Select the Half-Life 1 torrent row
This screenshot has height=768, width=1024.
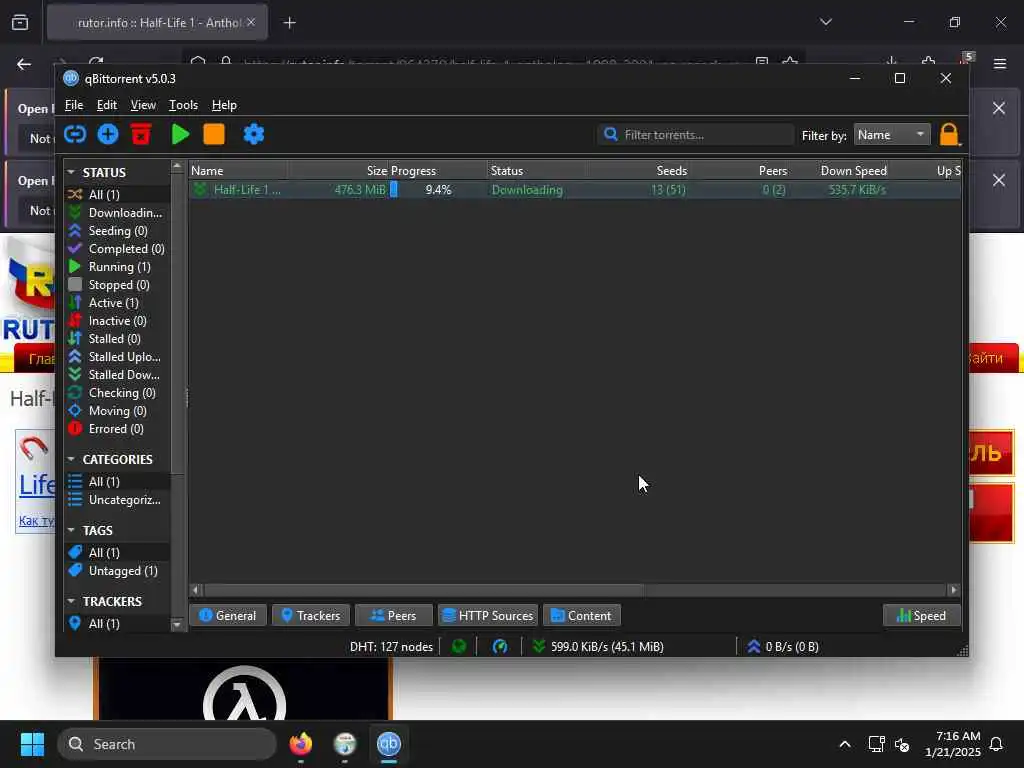click(575, 190)
